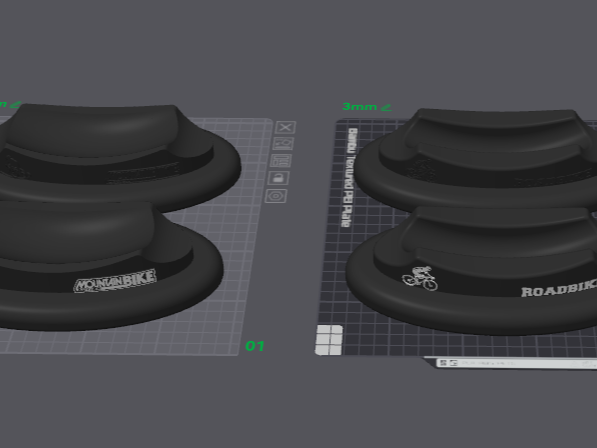This screenshot has width=597, height=448.
Task: Click the plate tag strip below the 3mm plate
Action: pyautogui.click(x=514, y=363)
